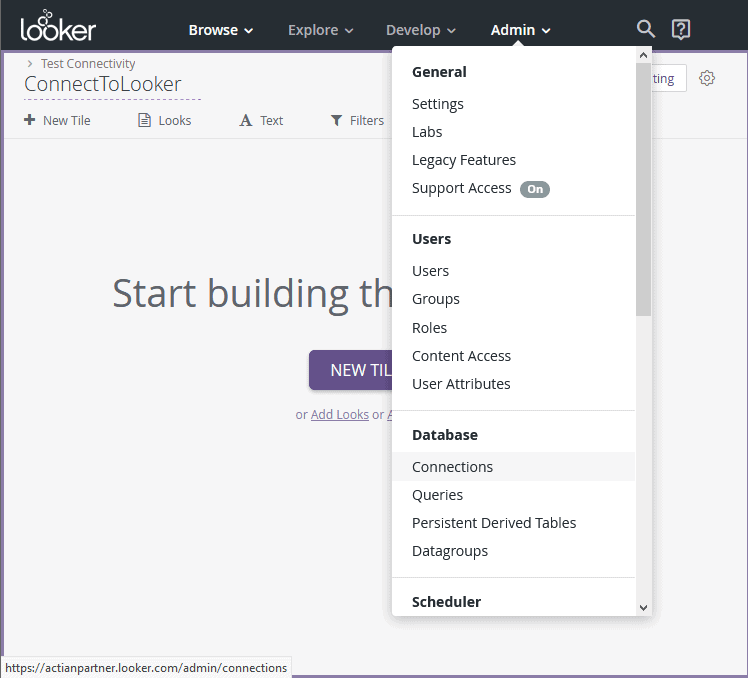Click the dashboard settings gear icon
Image resolution: width=748 pixels, height=678 pixels.
tap(707, 78)
